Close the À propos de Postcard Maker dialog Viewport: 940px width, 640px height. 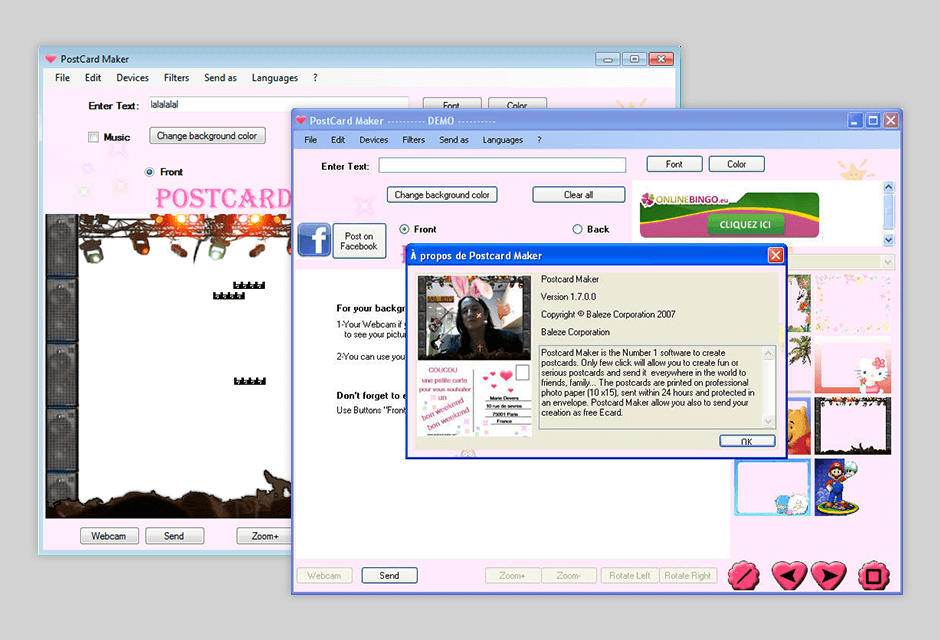pyautogui.click(x=776, y=255)
